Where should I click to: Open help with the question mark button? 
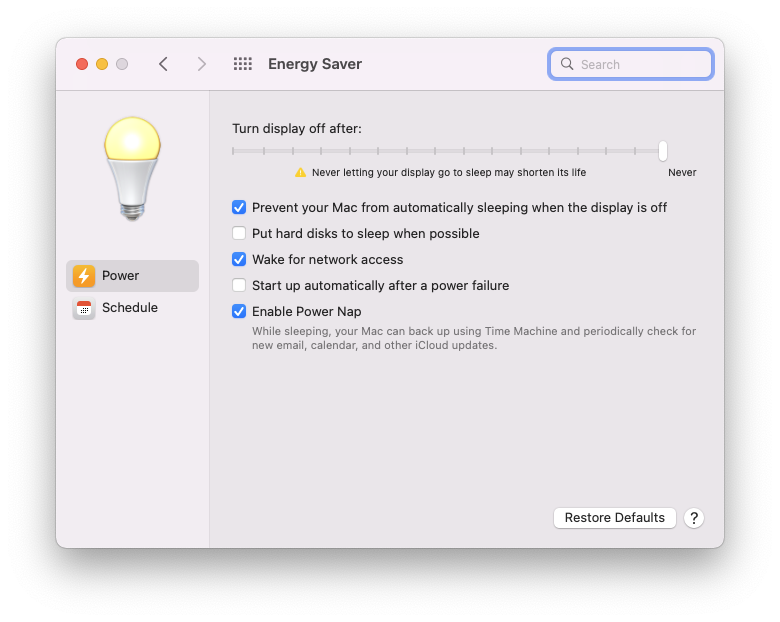coord(694,518)
